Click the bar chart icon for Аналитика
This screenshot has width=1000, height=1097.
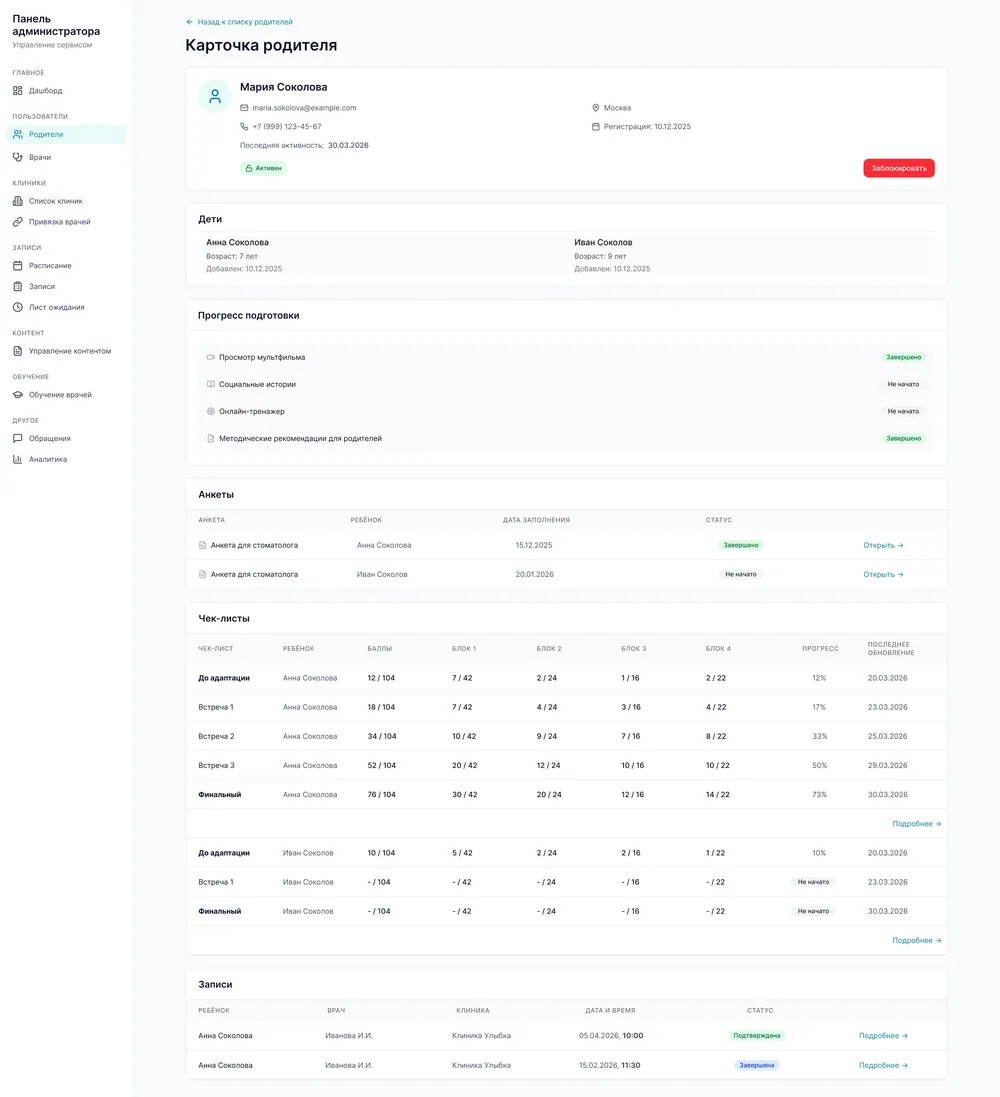(x=17, y=459)
